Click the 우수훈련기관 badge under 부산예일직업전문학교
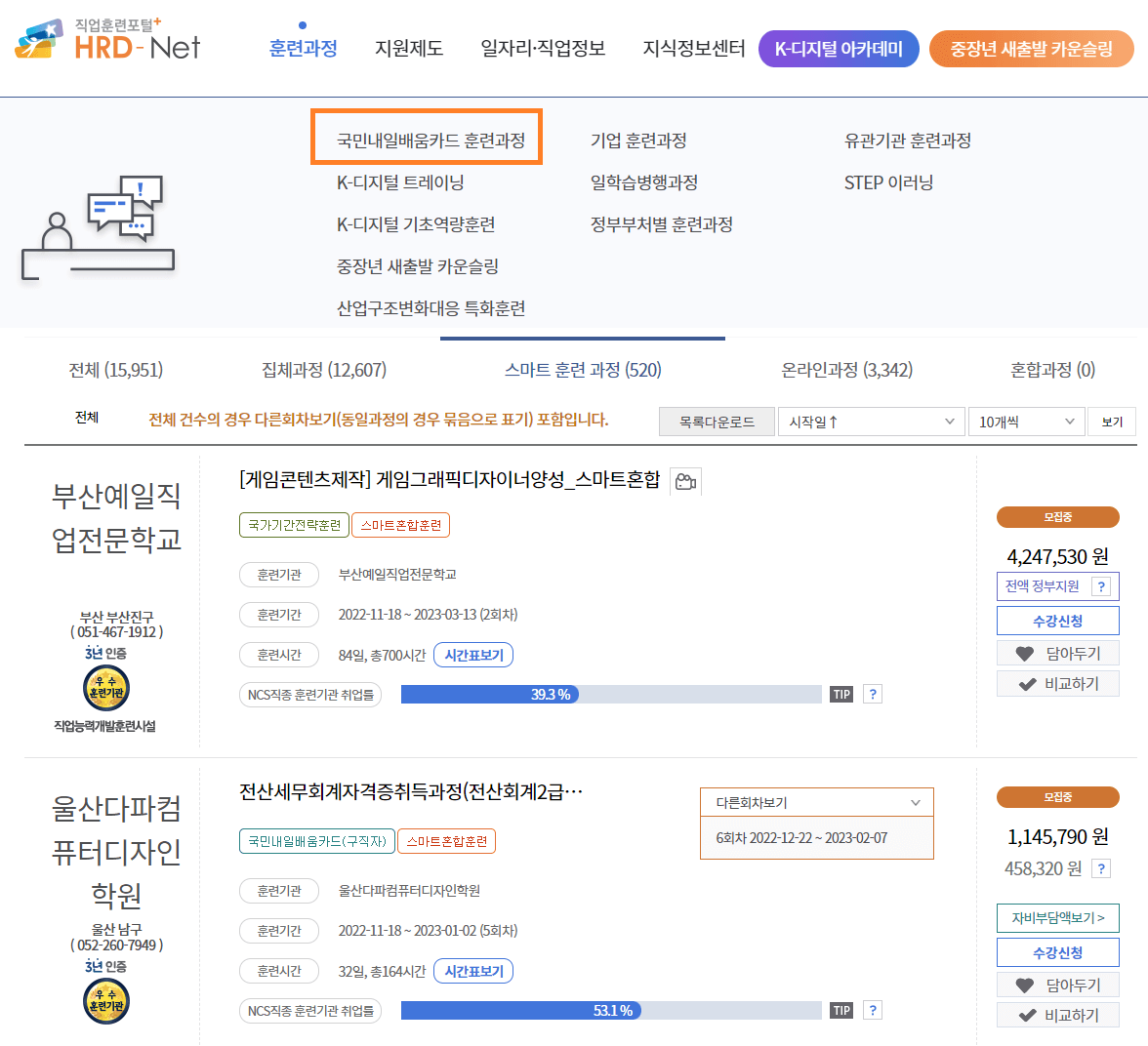This screenshot has height=1046, width=1148. (x=105, y=686)
